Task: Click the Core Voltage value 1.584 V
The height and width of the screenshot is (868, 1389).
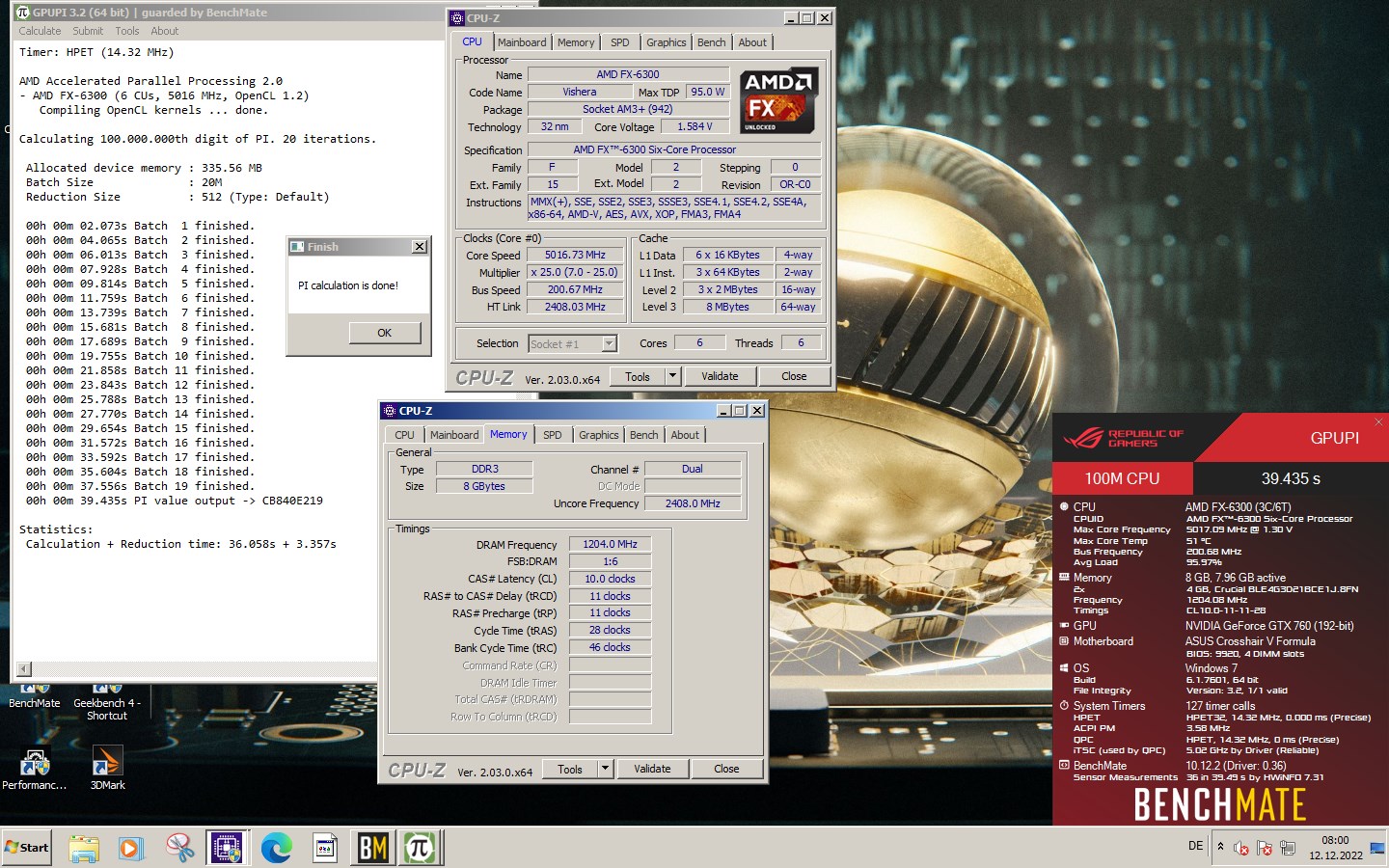Action: [694, 127]
